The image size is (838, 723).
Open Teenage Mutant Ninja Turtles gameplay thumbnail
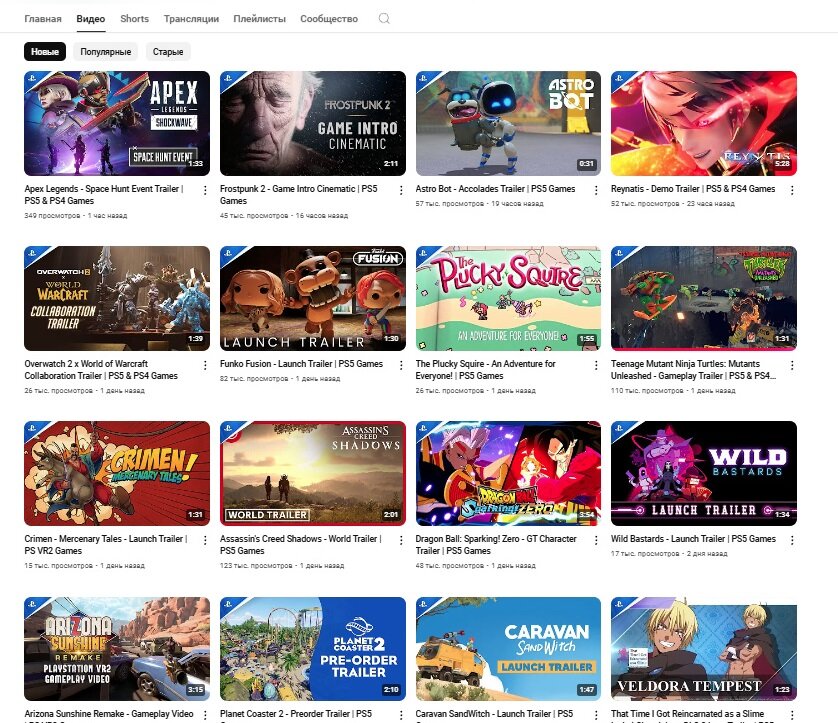tap(704, 298)
